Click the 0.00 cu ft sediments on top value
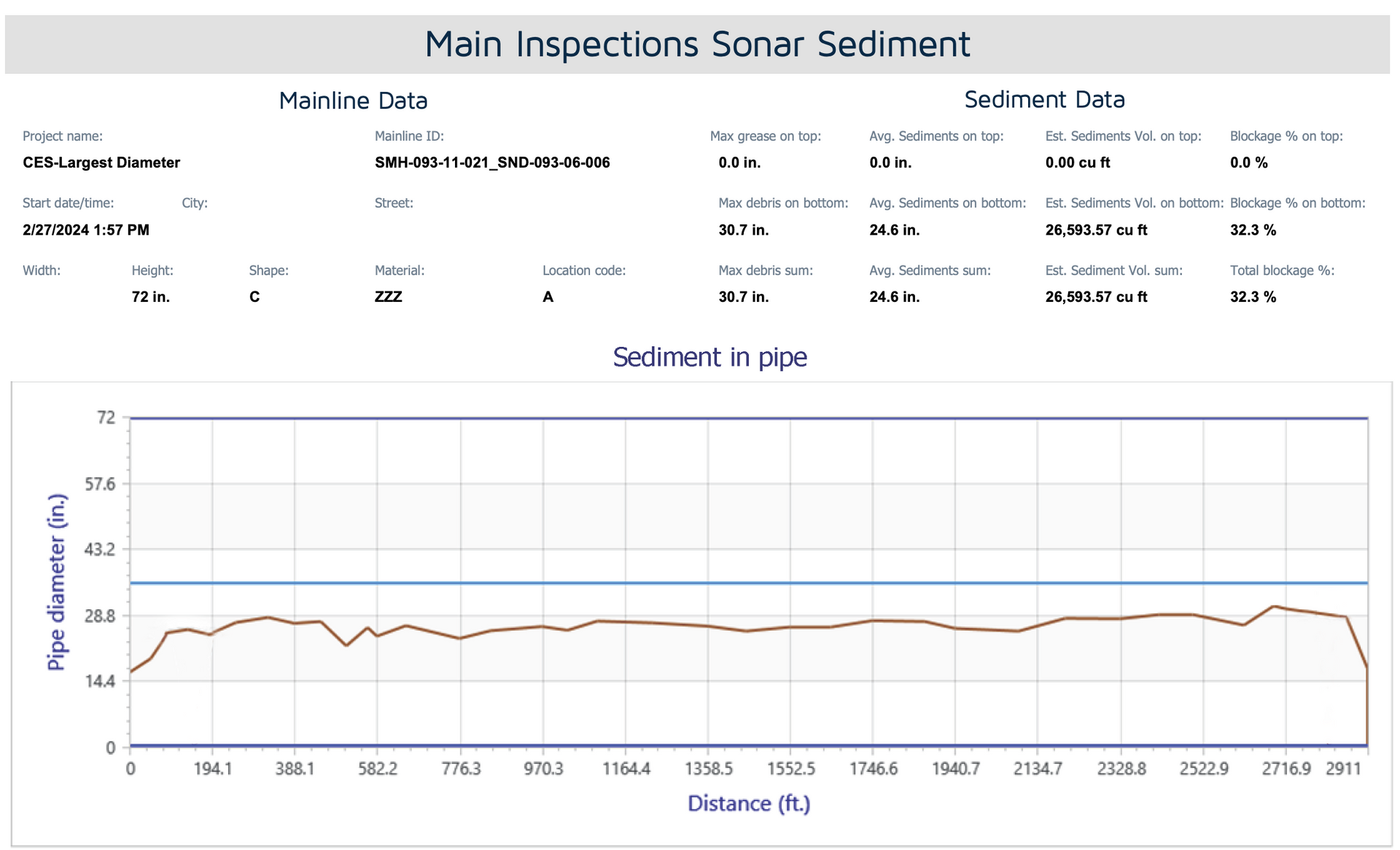 click(x=1077, y=163)
